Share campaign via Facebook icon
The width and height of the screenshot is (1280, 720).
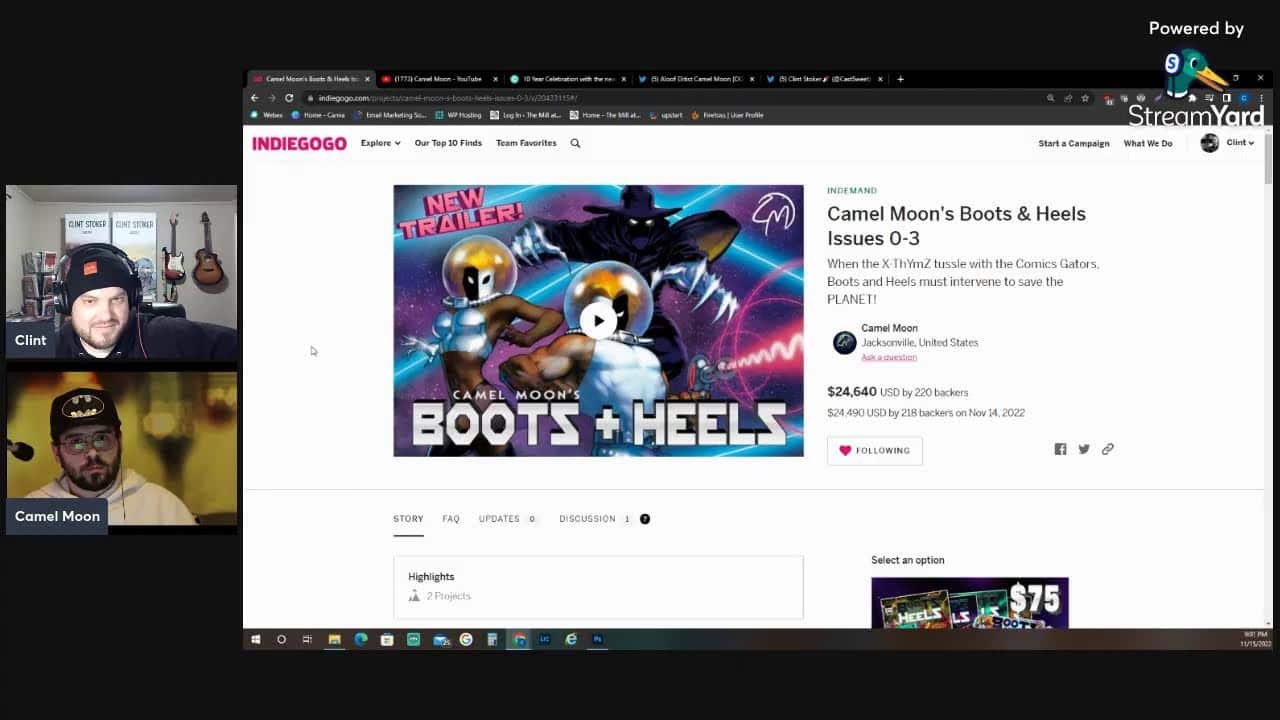(1060, 449)
